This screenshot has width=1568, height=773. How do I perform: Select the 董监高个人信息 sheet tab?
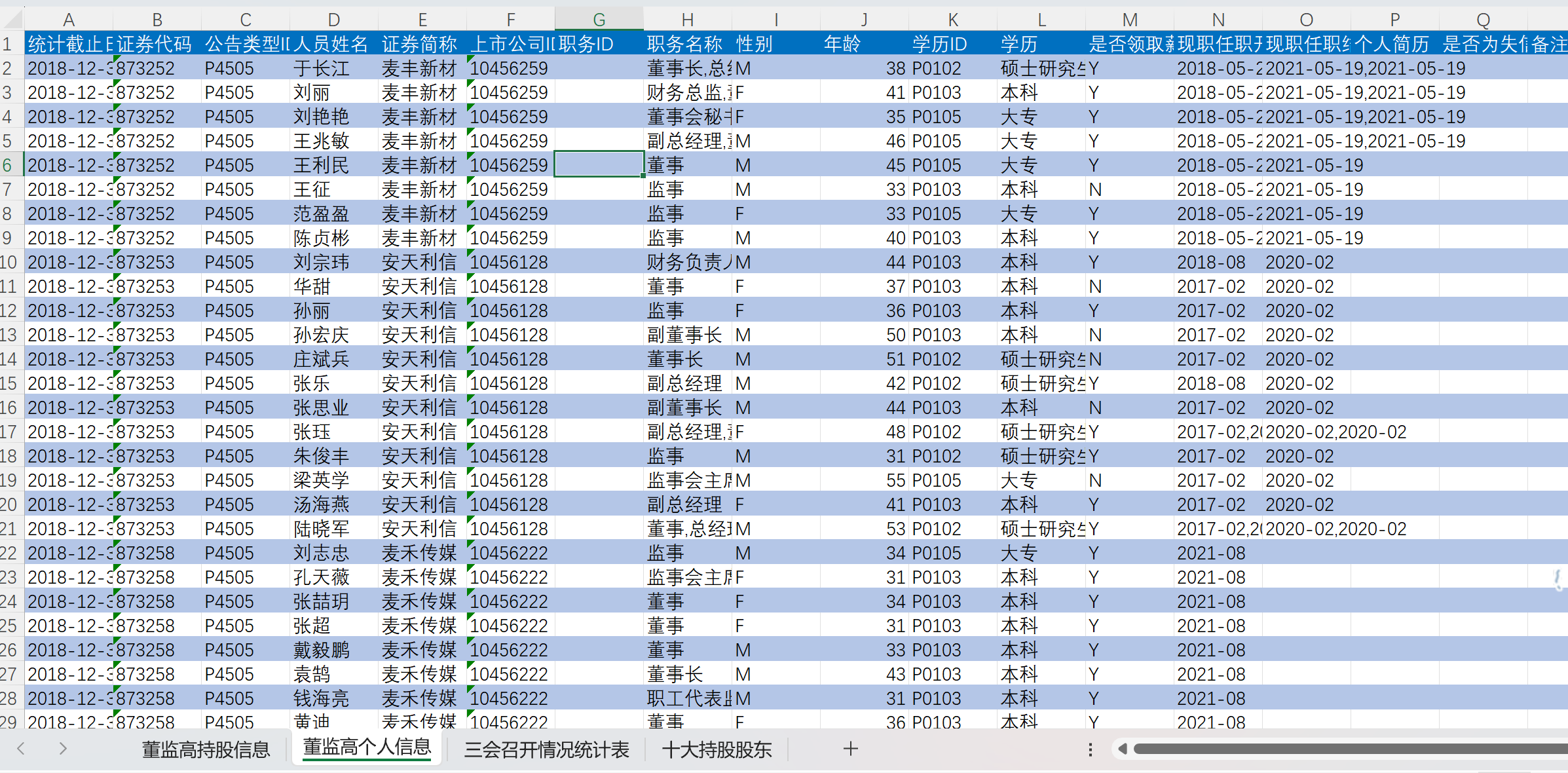367,747
